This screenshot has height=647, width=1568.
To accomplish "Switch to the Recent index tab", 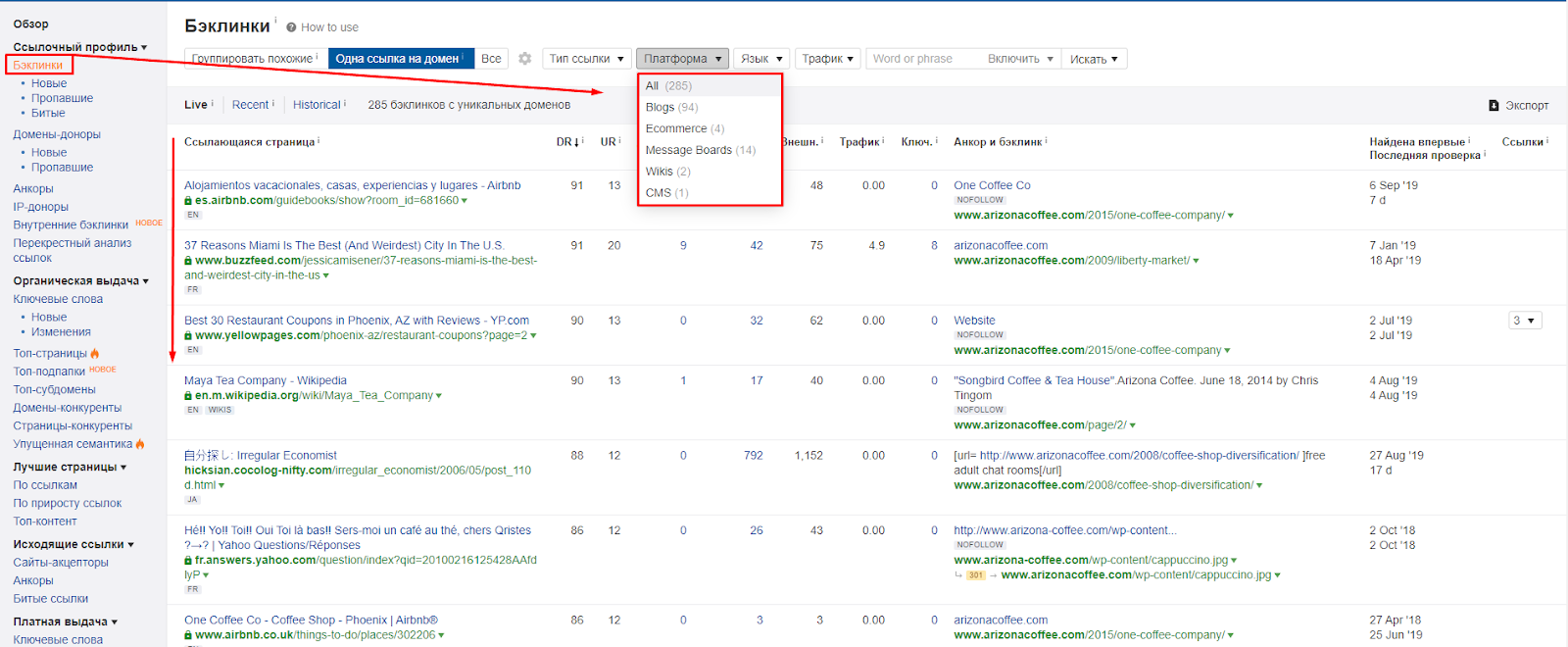I will [x=250, y=105].
